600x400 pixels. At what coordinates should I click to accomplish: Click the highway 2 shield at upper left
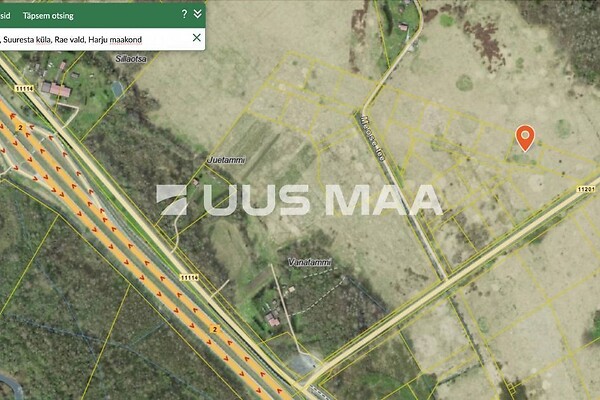pos(19,128)
